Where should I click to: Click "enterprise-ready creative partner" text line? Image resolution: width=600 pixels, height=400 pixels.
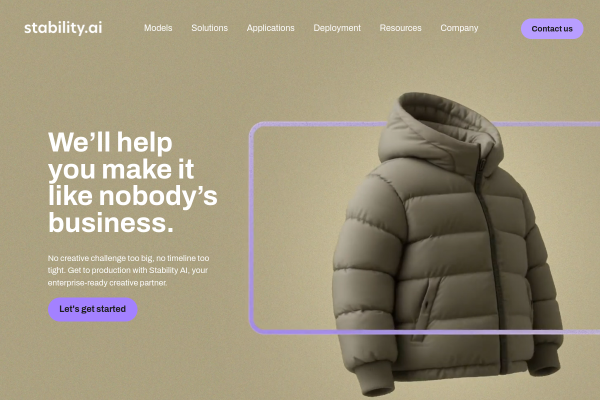click(108, 283)
